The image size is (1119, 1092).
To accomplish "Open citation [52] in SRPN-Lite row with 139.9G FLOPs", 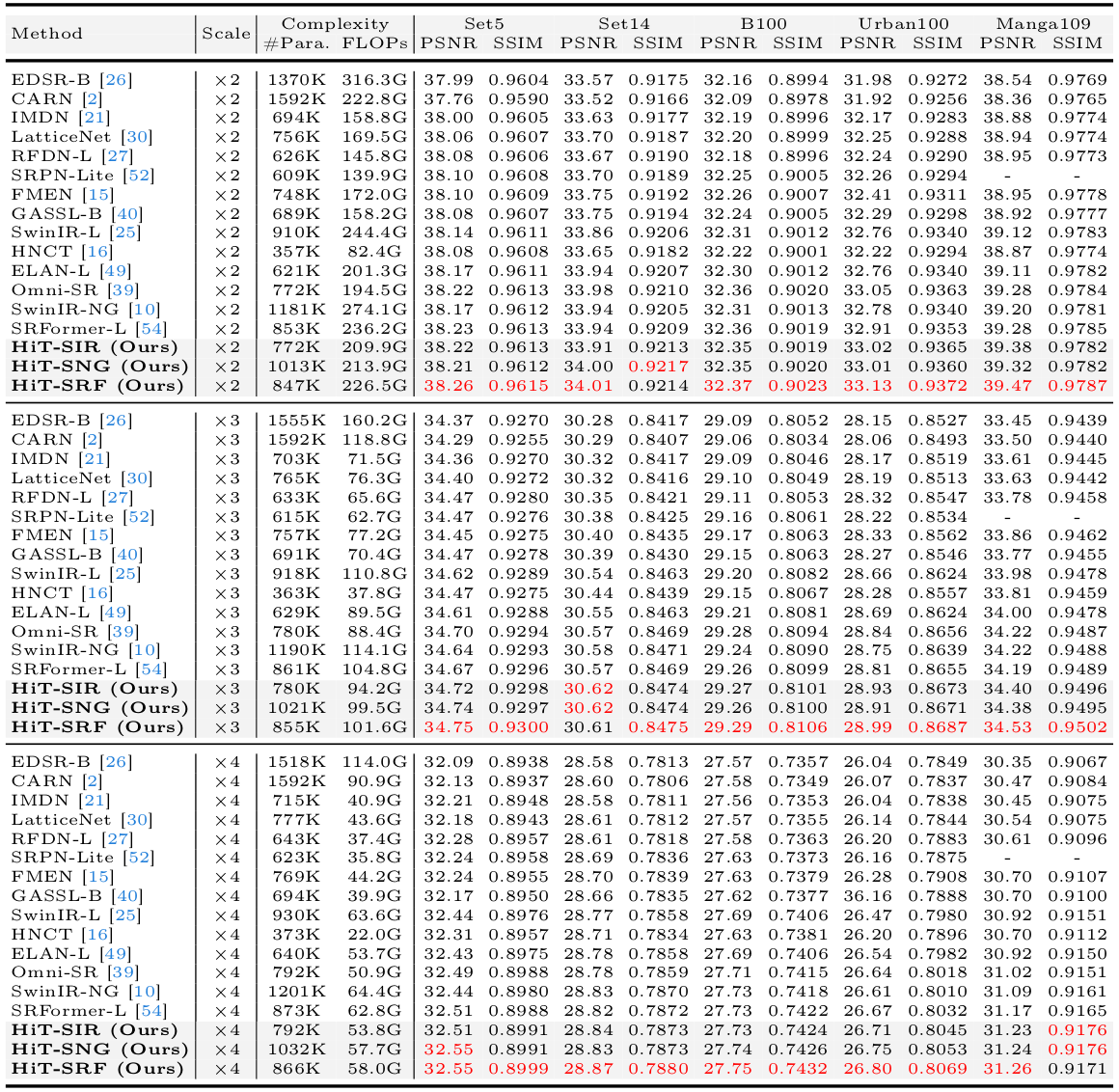I will [x=139, y=176].
